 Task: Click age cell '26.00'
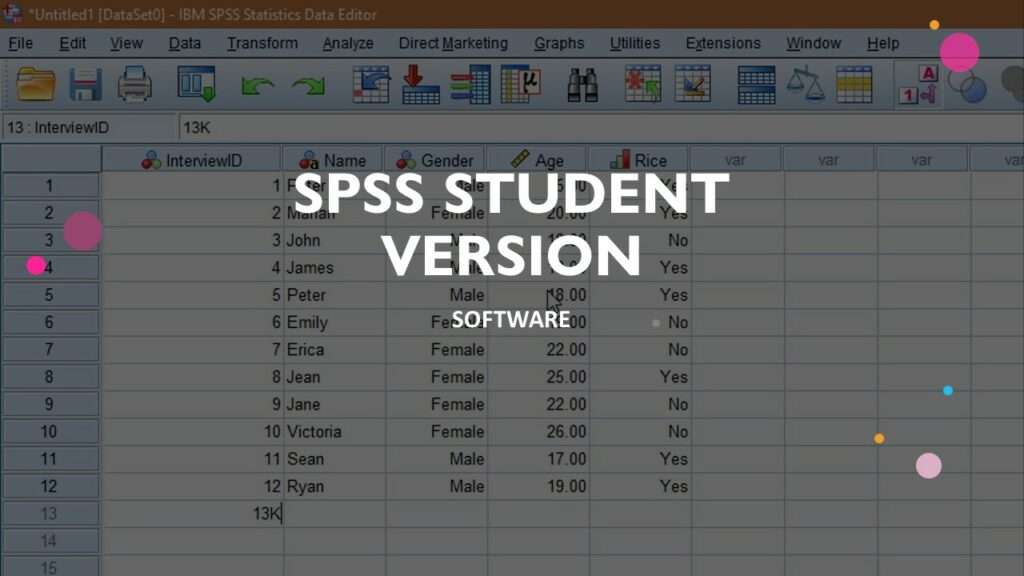click(x=539, y=432)
